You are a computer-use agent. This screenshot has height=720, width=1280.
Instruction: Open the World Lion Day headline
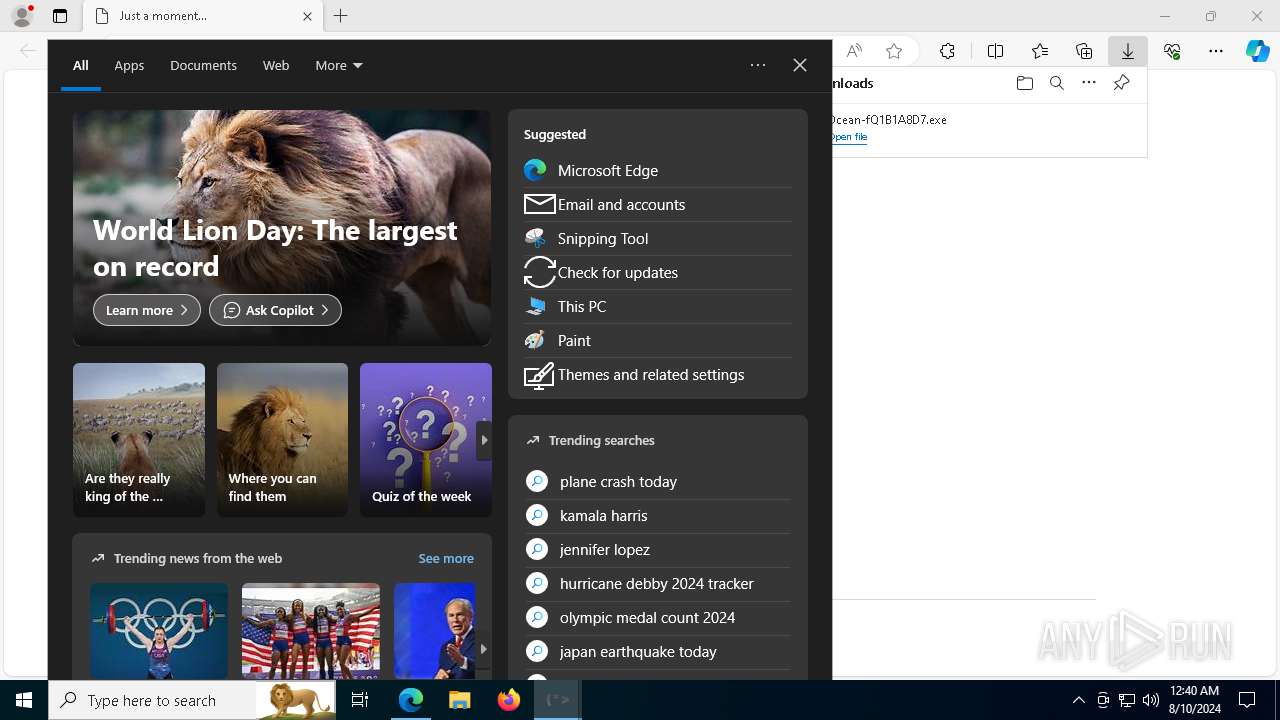pyautogui.click(x=275, y=248)
